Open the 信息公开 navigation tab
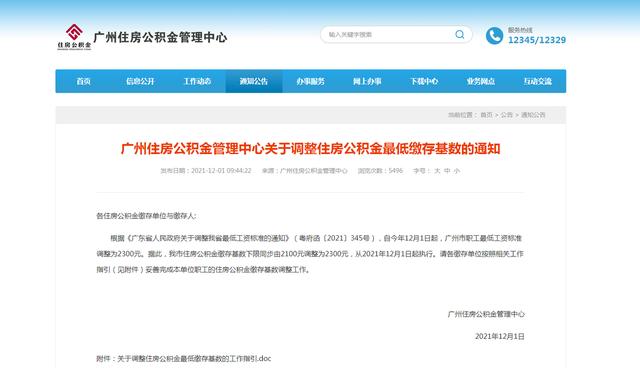 pyautogui.click(x=140, y=81)
